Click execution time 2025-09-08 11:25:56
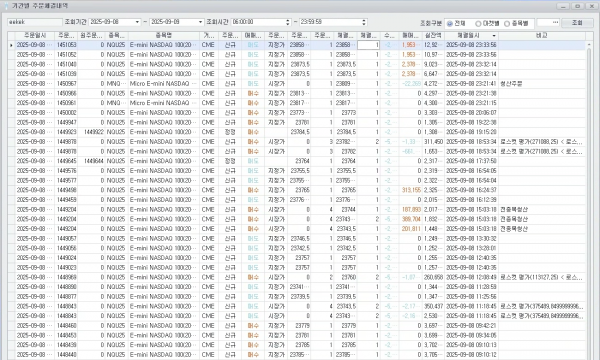Screen dimensions: 600x360 coord(471,296)
